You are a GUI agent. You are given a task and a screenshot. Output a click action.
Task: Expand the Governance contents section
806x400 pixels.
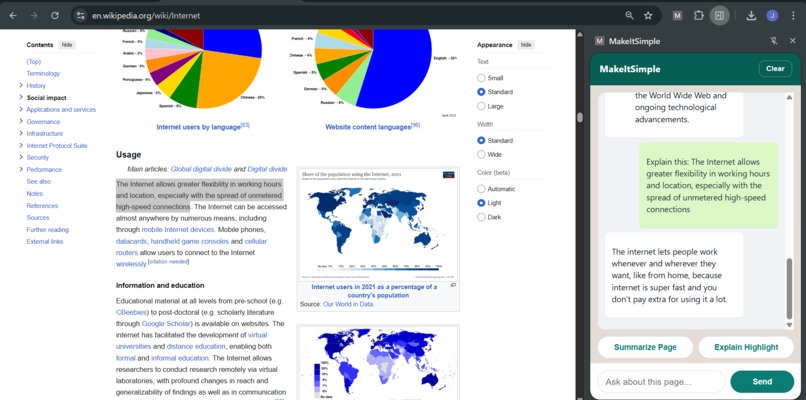(x=21, y=121)
